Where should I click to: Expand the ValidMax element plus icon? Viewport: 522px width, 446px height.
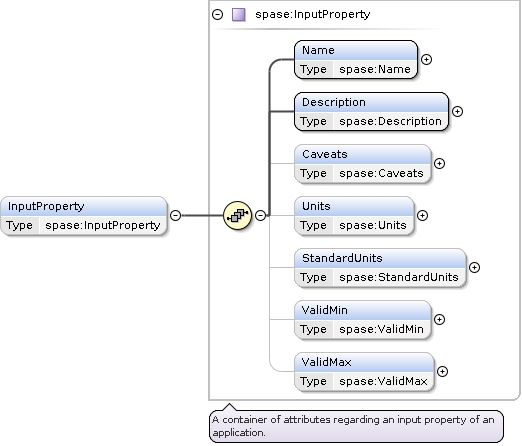tap(442, 371)
